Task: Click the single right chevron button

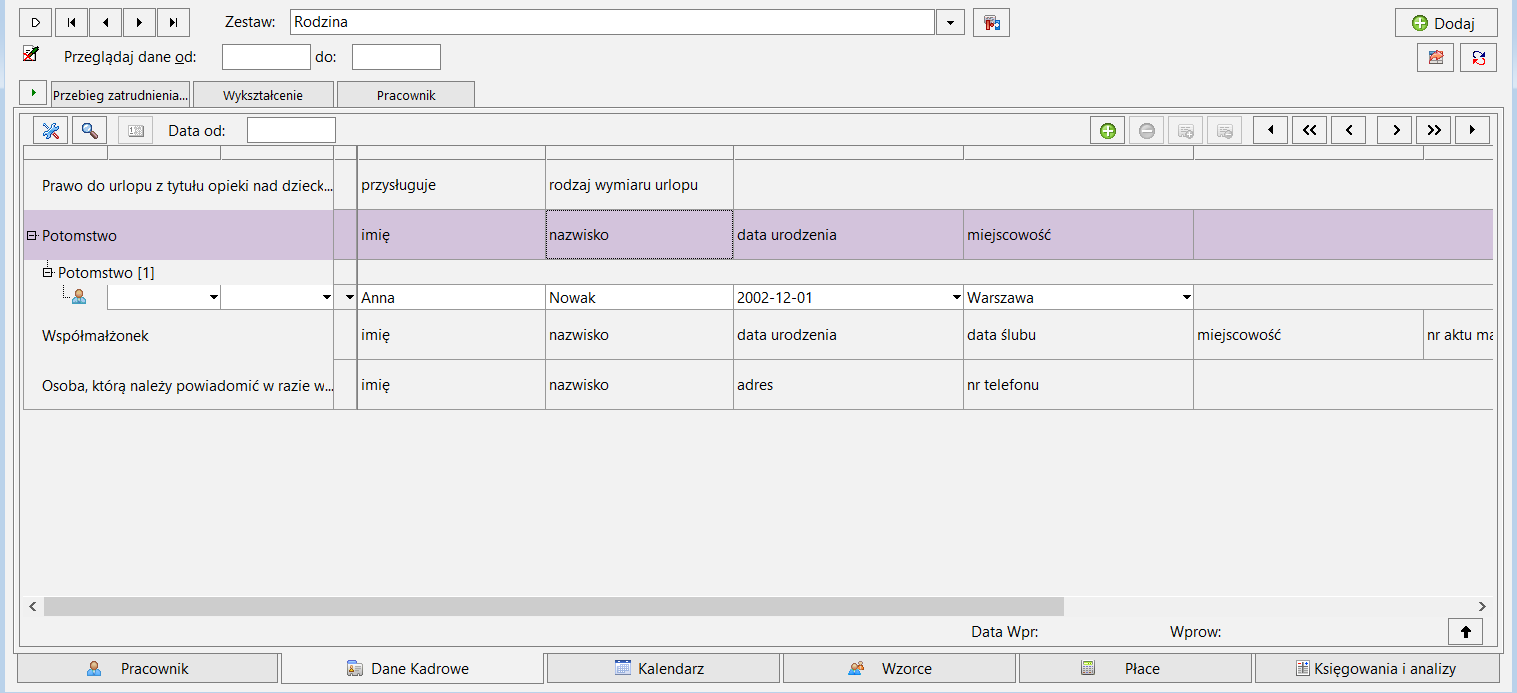Action: pyautogui.click(x=1394, y=130)
